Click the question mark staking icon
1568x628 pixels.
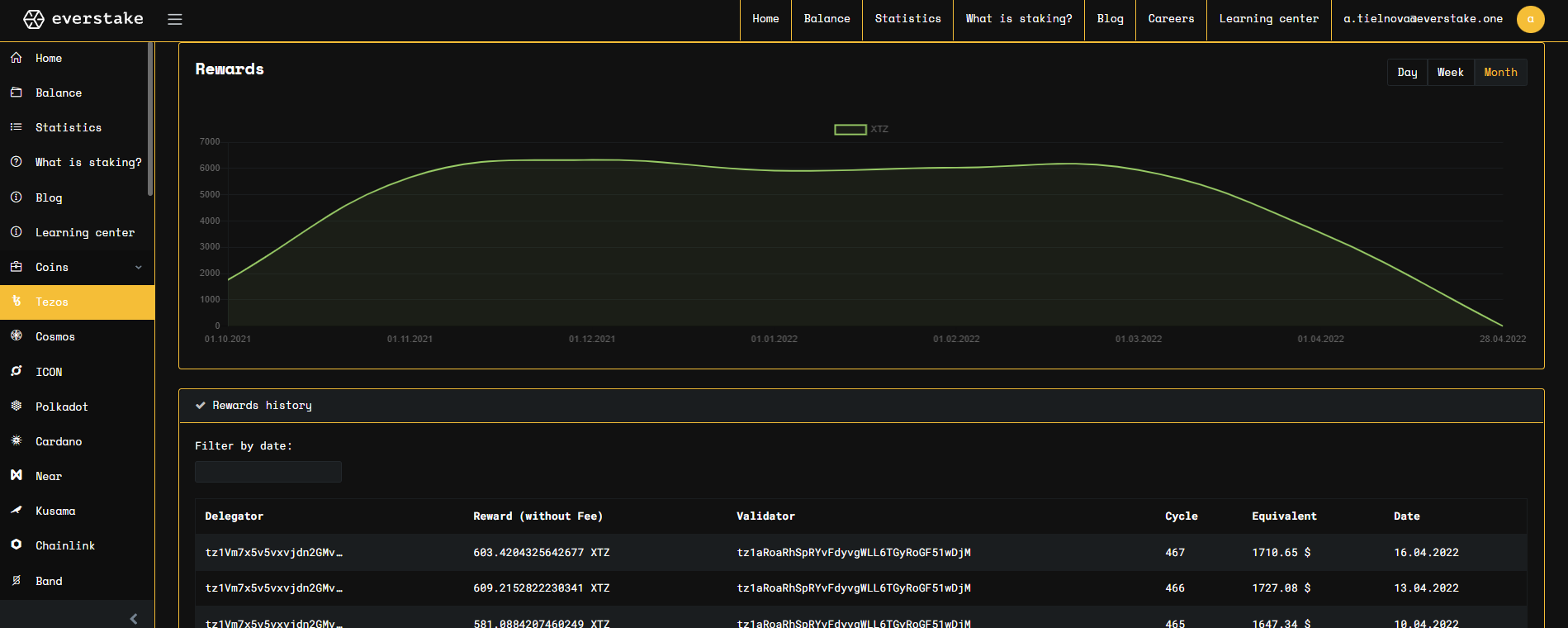pyautogui.click(x=17, y=162)
